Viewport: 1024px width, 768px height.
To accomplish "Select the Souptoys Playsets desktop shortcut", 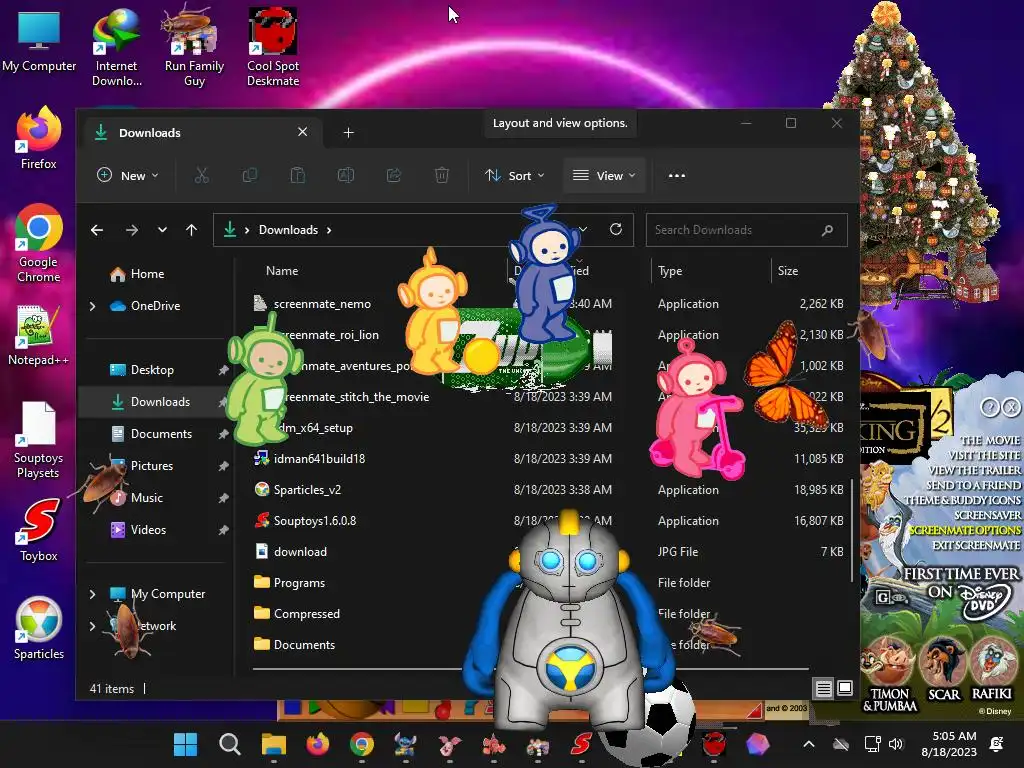I will tap(39, 440).
